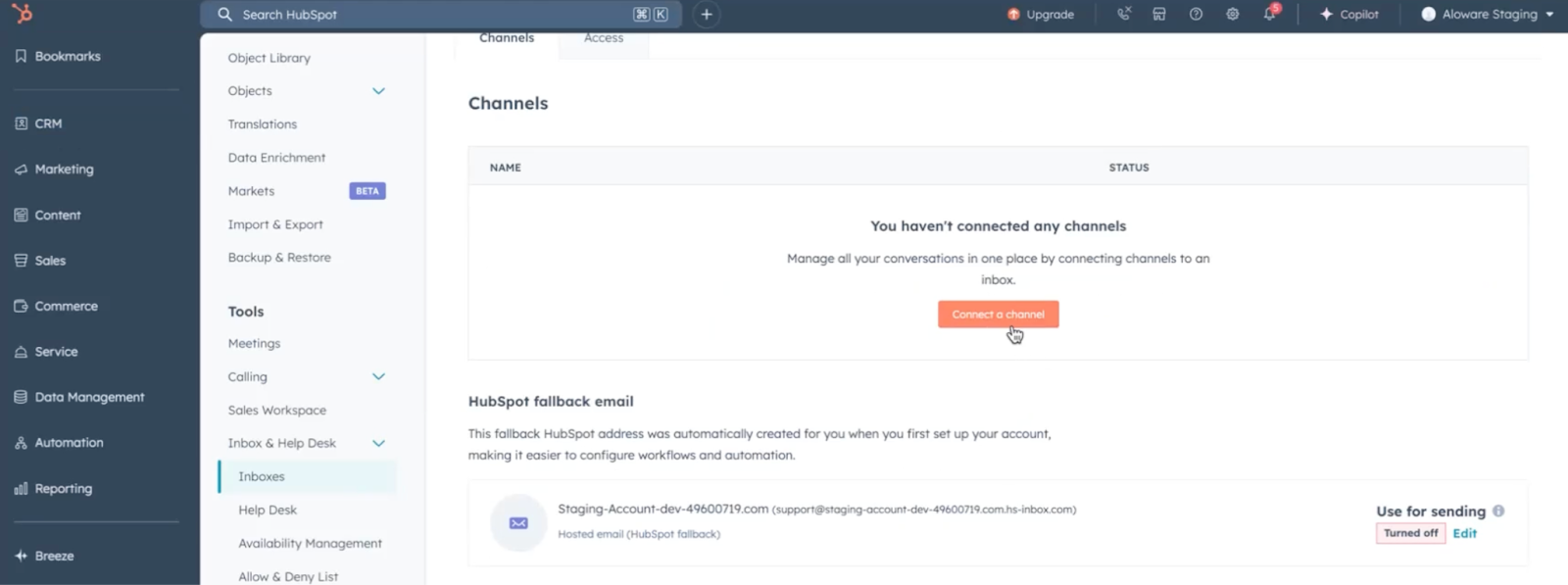The image size is (1568, 585).
Task: Open the CRM menu
Action: click(x=38, y=123)
